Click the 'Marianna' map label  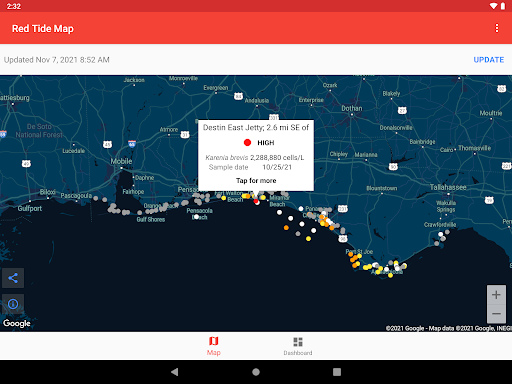tap(366, 155)
